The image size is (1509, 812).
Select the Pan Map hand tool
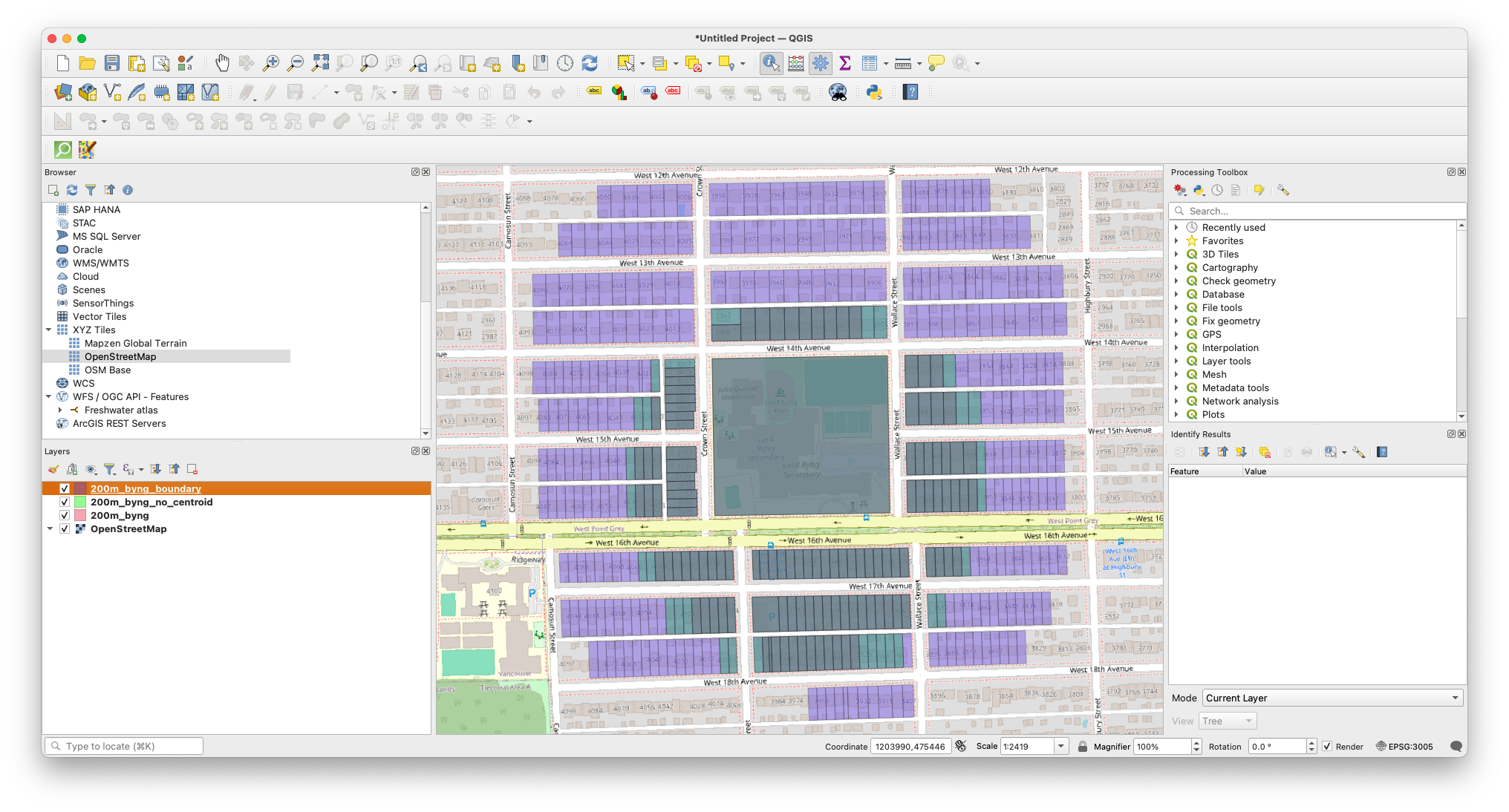(x=222, y=63)
